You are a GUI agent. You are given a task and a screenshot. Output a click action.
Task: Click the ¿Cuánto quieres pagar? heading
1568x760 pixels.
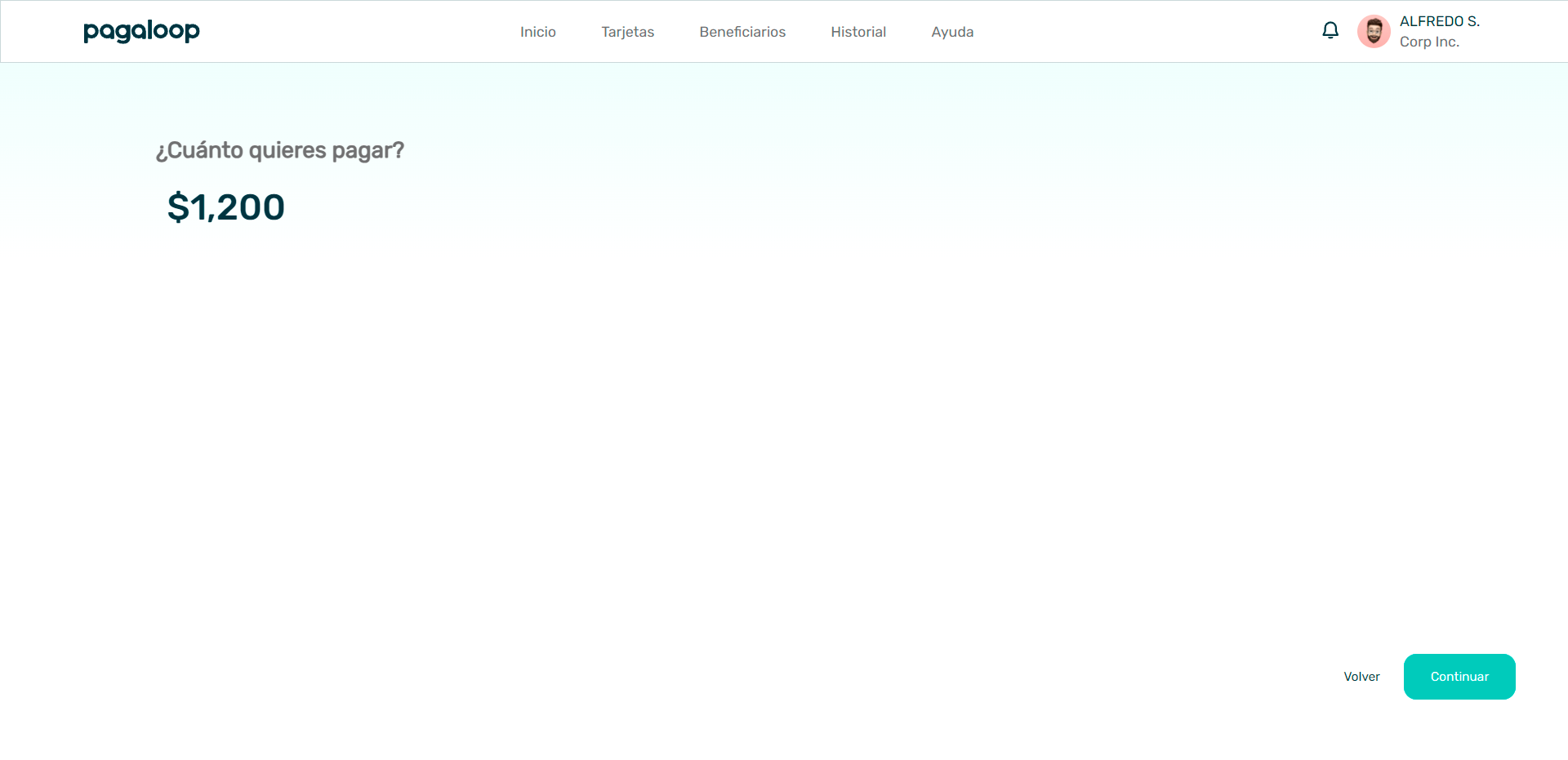pos(279,150)
